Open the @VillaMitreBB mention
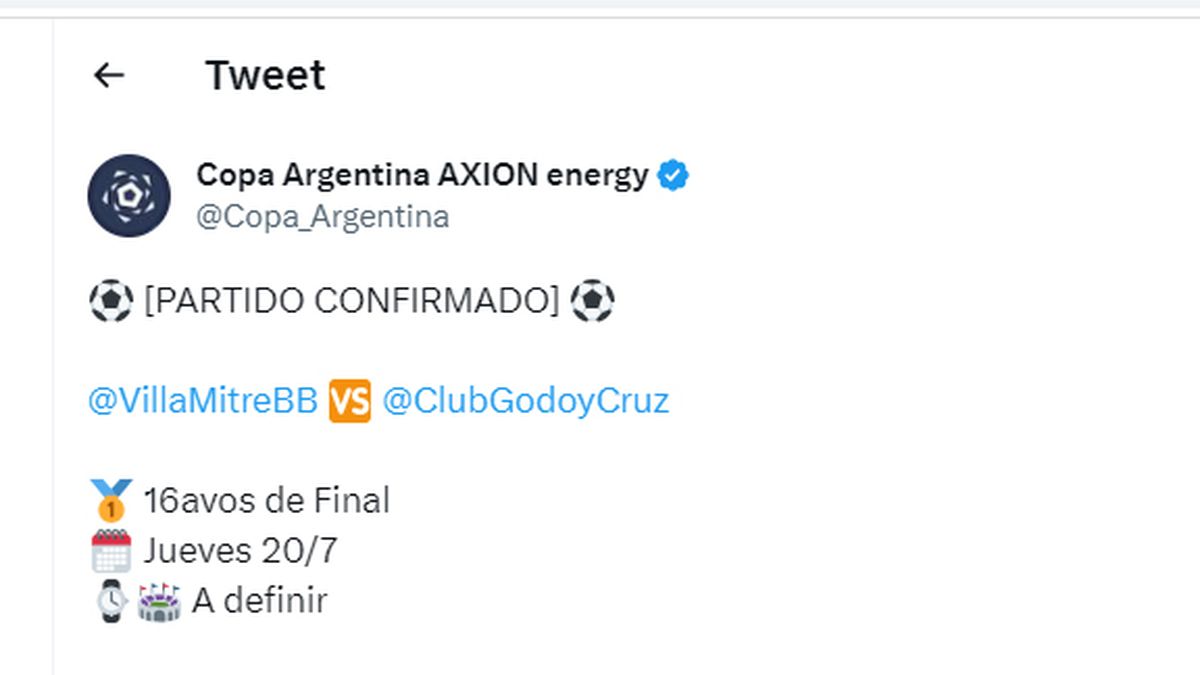Image resolution: width=1200 pixels, height=675 pixels. point(203,401)
